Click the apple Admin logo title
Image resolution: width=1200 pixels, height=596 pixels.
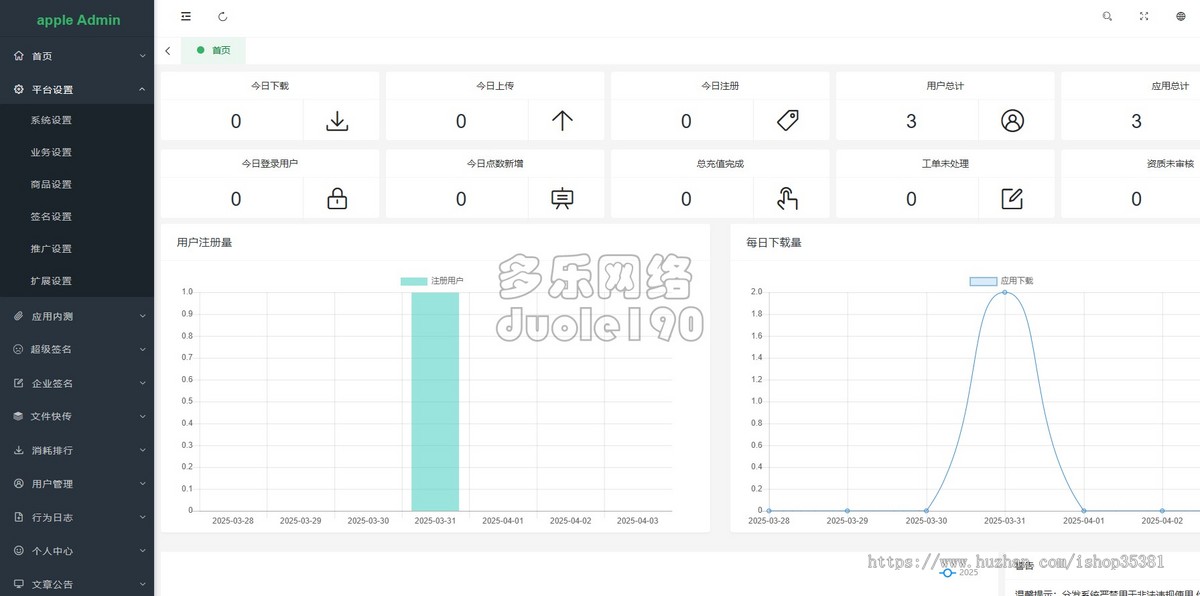click(x=78, y=20)
